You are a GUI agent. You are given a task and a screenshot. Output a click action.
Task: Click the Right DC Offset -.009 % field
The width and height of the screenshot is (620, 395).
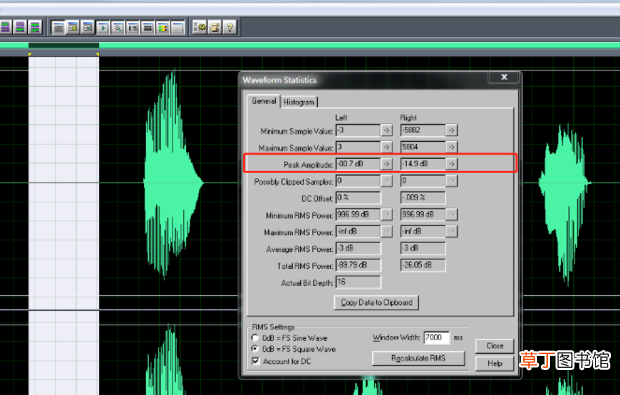coord(423,197)
